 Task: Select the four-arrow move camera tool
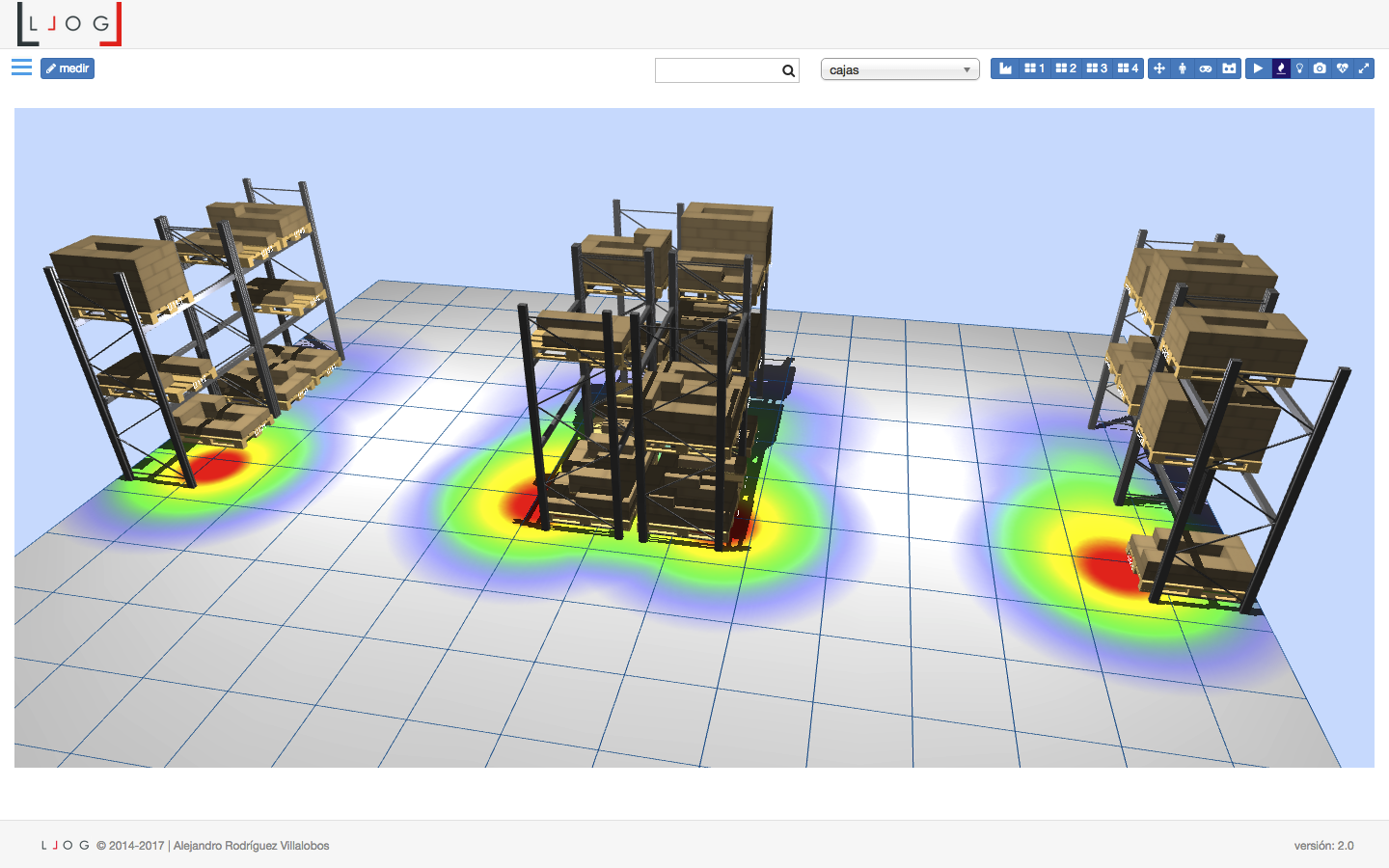click(1159, 68)
